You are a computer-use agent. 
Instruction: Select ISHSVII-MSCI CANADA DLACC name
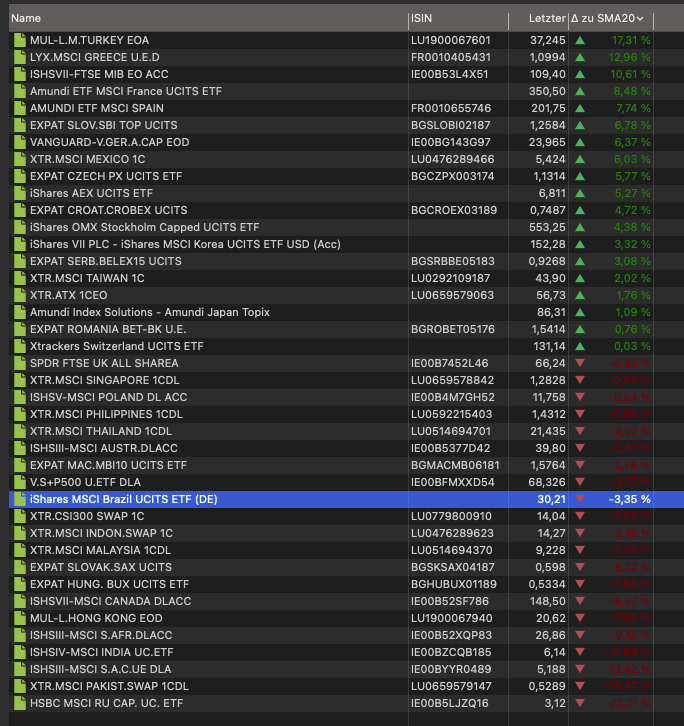pos(111,601)
